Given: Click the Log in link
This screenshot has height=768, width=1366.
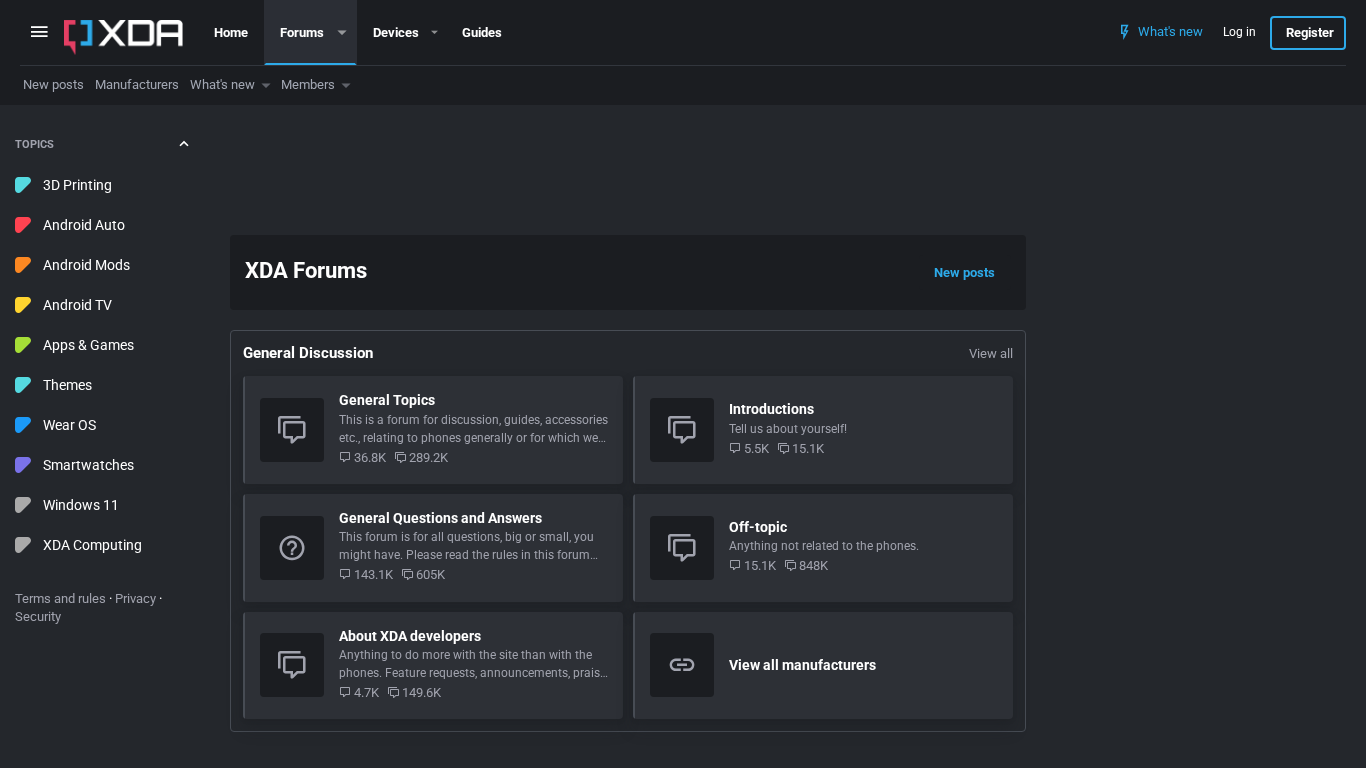Looking at the screenshot, I should coord(1238,32).
